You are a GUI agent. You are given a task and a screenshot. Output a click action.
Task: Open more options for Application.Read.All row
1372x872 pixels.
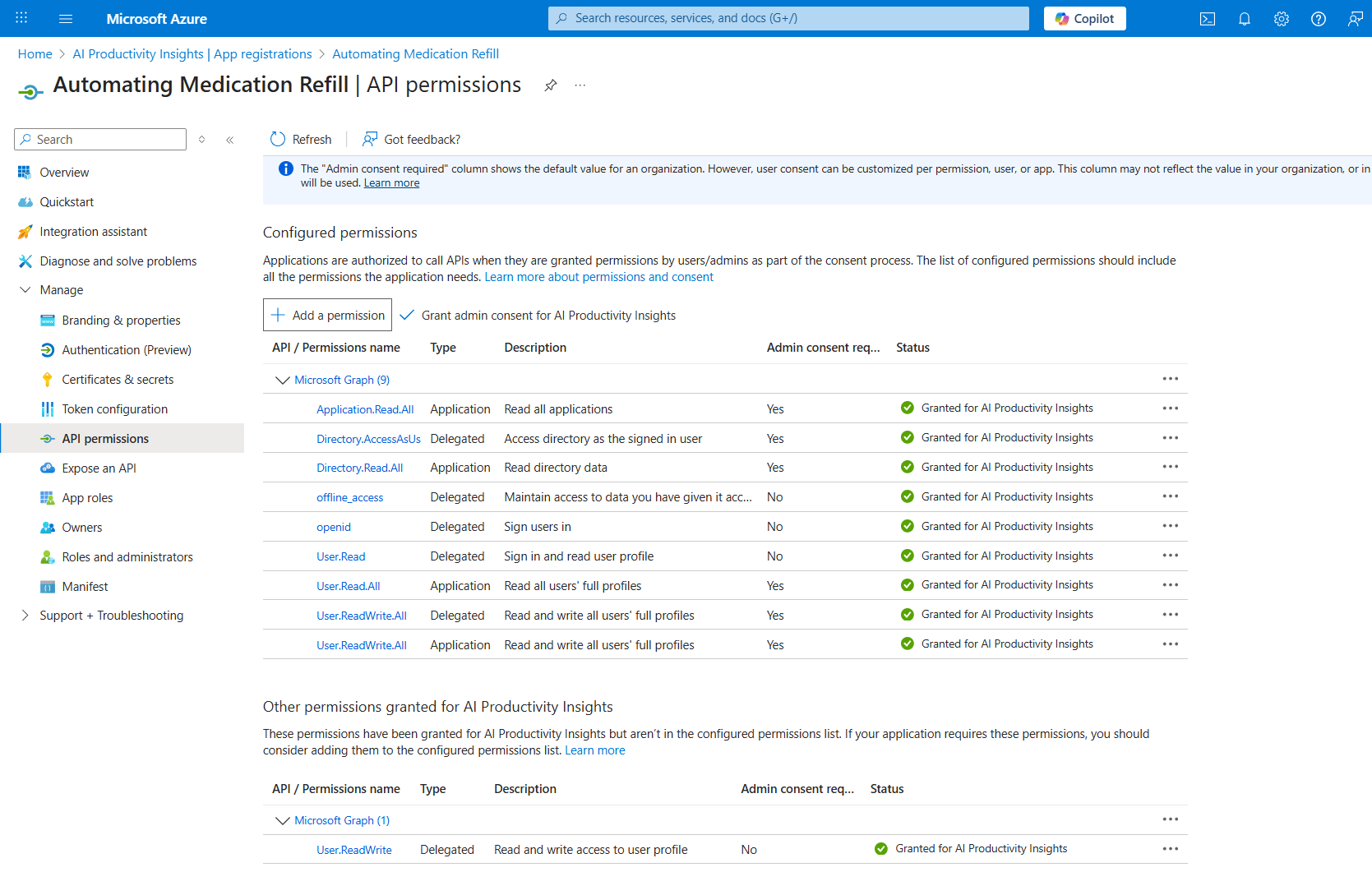(x=1171, y=408)
